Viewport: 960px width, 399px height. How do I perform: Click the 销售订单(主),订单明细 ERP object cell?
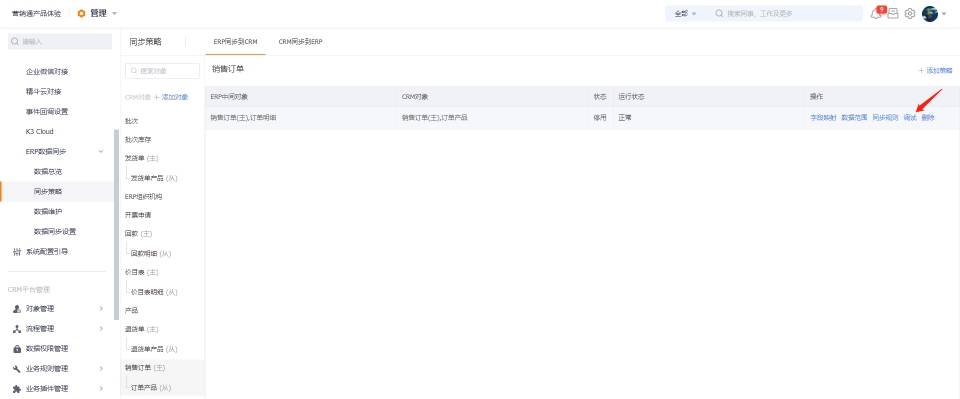click(x=243, y=117)
